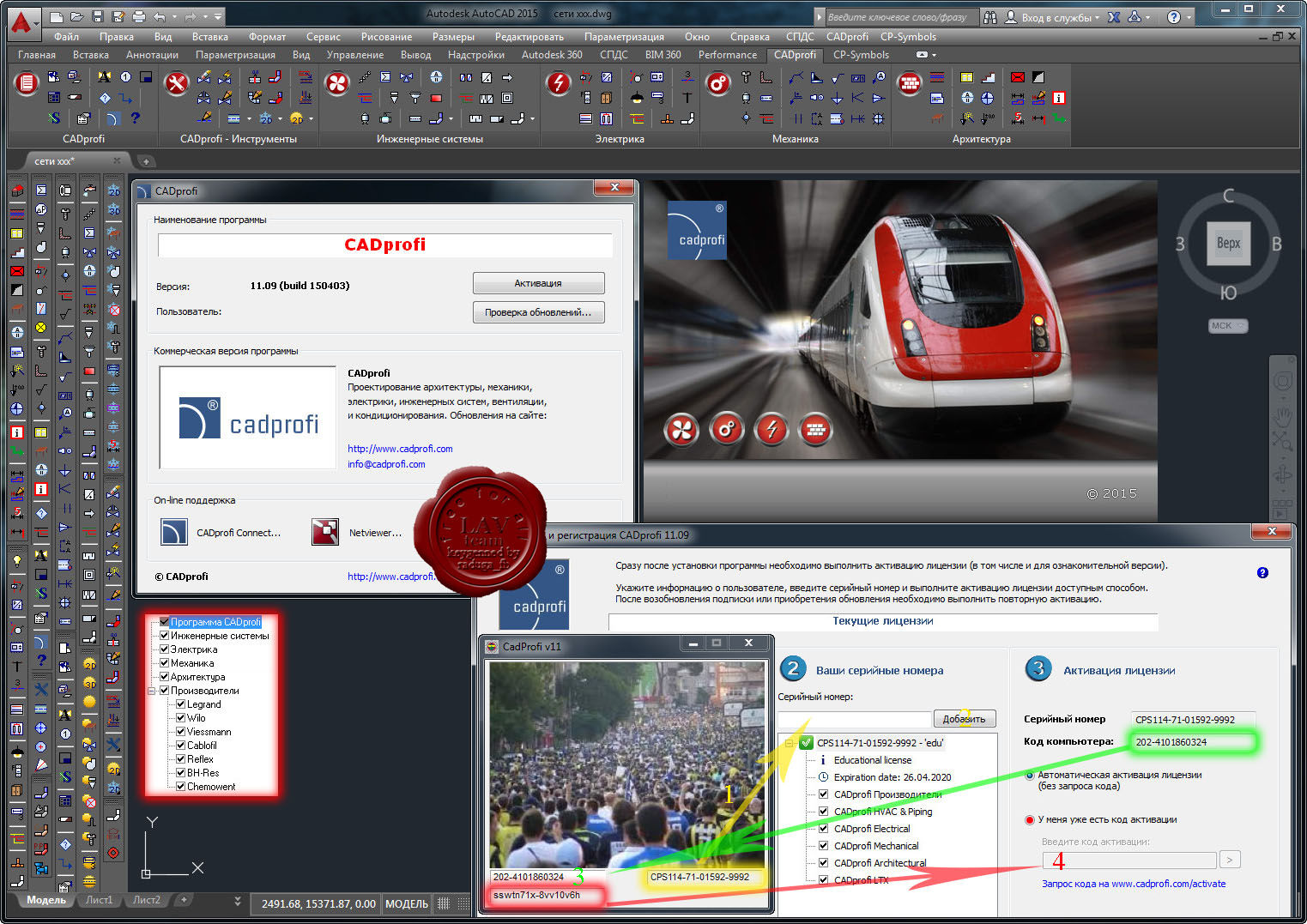The image size is (1307, 924).
Task: Click the blue question mark CADprofi help icon
Action: click(135, 118)
